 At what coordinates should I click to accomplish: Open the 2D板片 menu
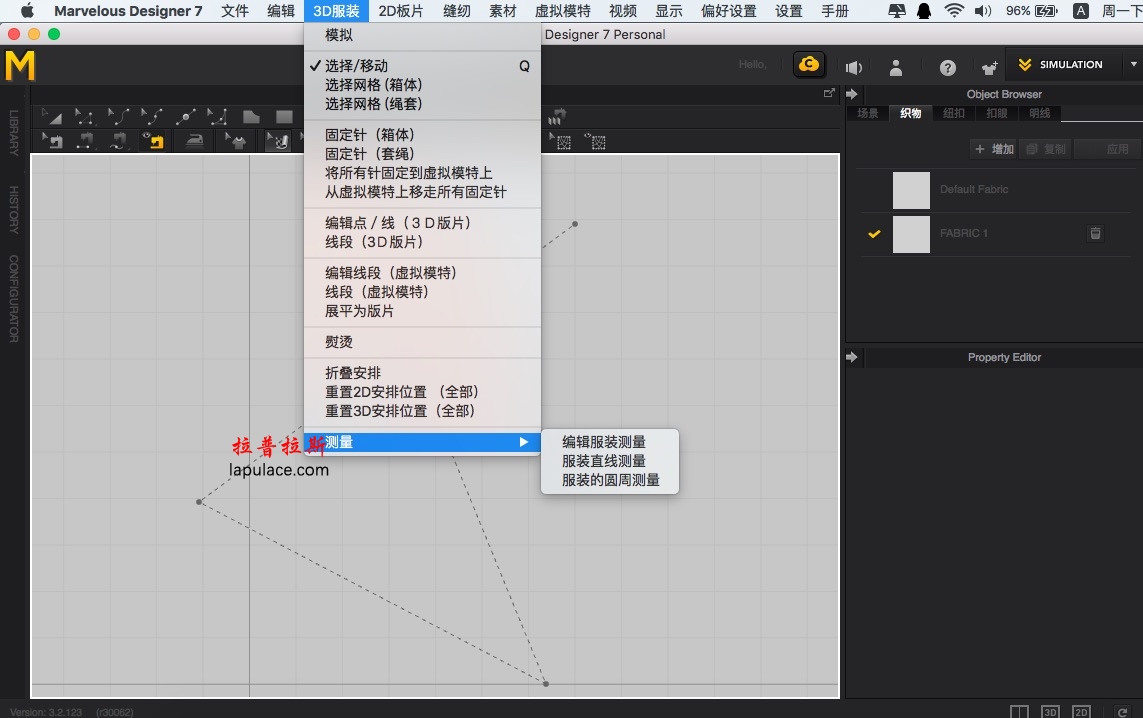(x=401, y=11)
